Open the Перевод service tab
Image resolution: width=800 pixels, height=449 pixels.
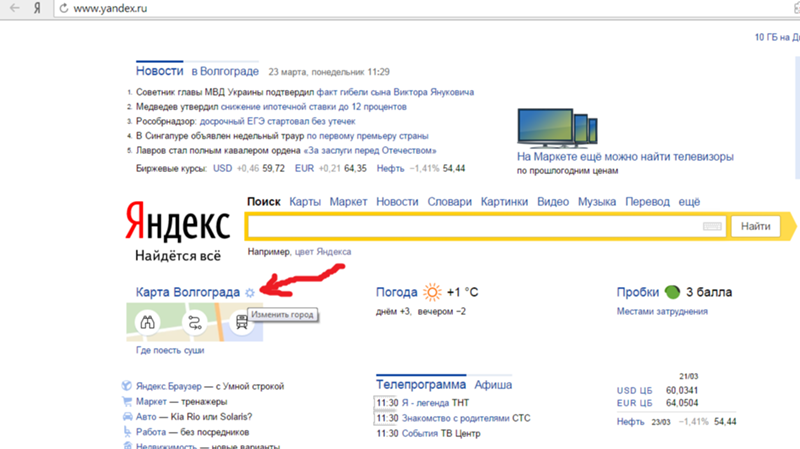(x=647, y=202)
